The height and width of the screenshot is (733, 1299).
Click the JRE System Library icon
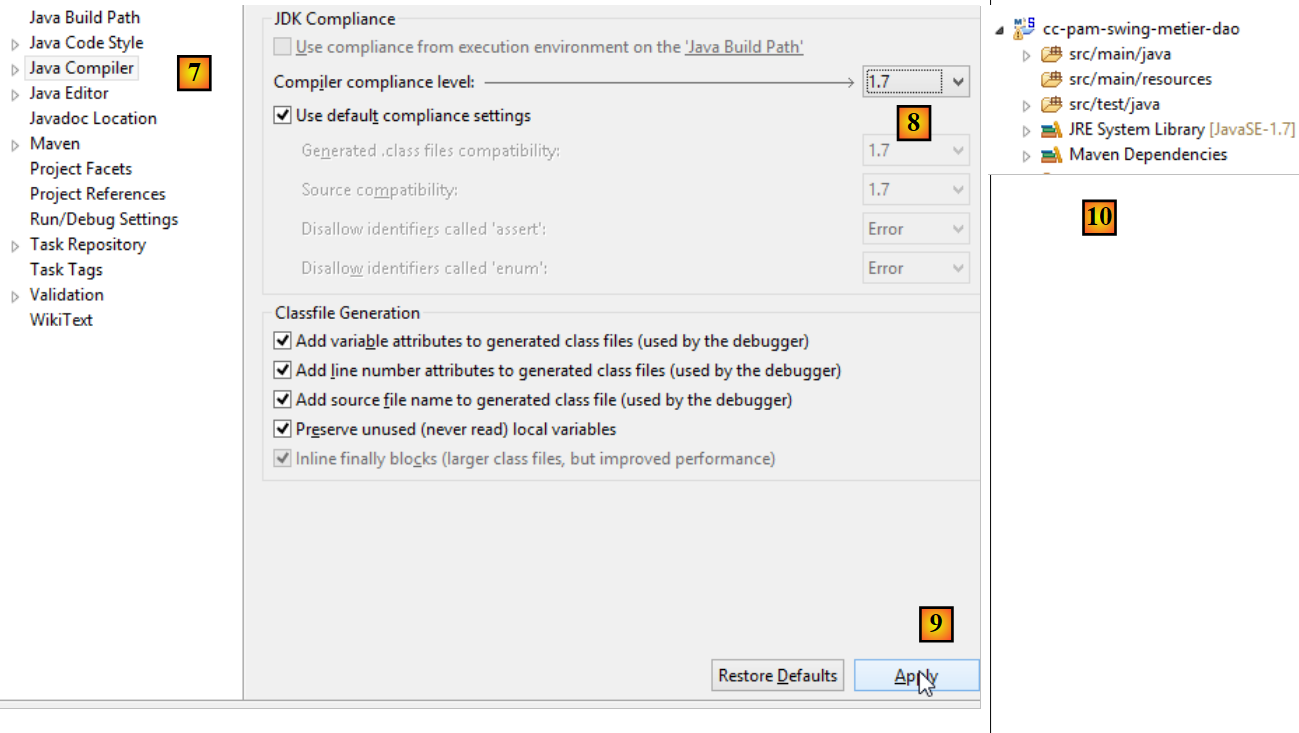point(1050,130)
